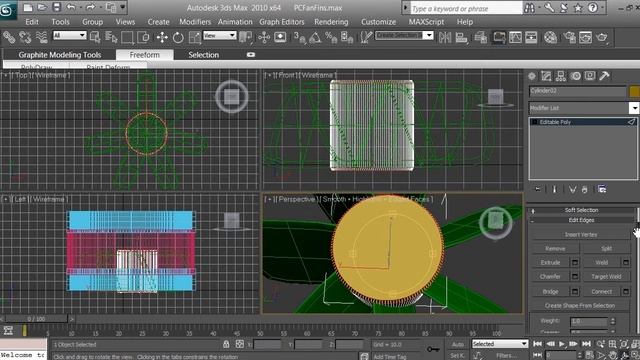This screenshot has width=640, height=360.
Task: Click the command panel vertical scrollbar
Action: (x=637, y=269)
